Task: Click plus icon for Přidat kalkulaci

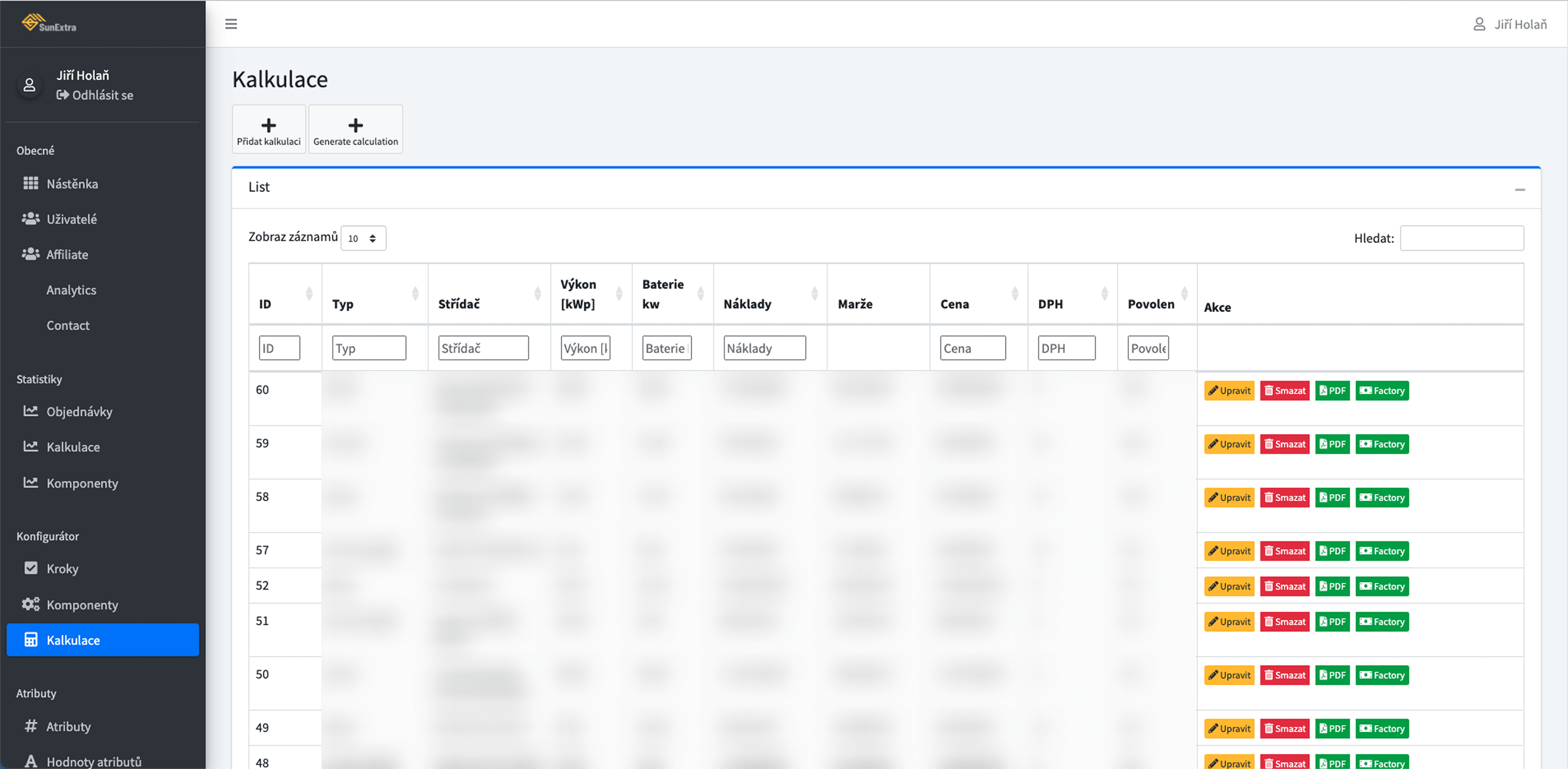Action: [268, 125]
